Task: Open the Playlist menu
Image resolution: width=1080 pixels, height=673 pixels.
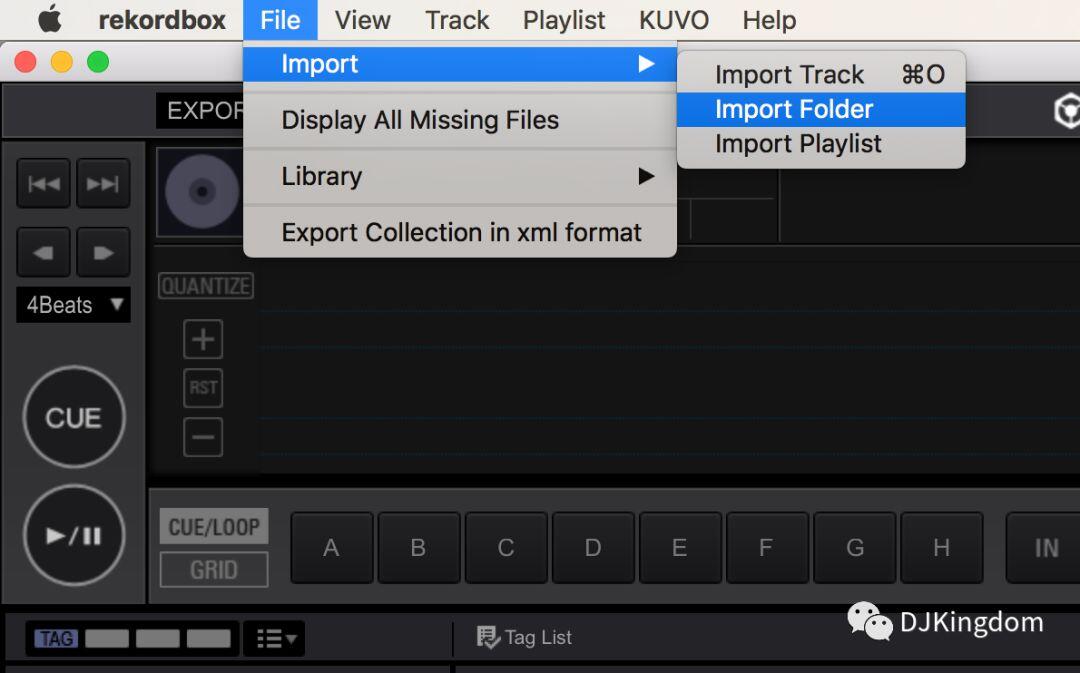Action: (564, 20)
